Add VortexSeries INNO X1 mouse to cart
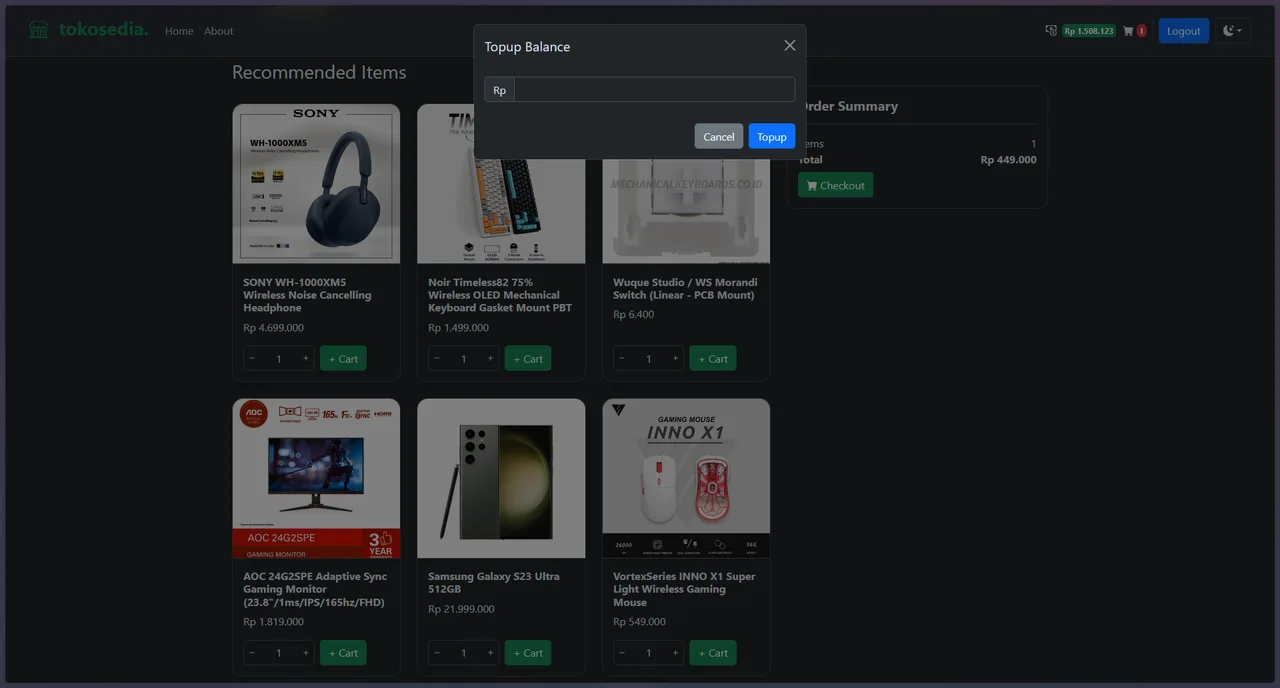The image size is (1280, 688). tap(713, 653)
